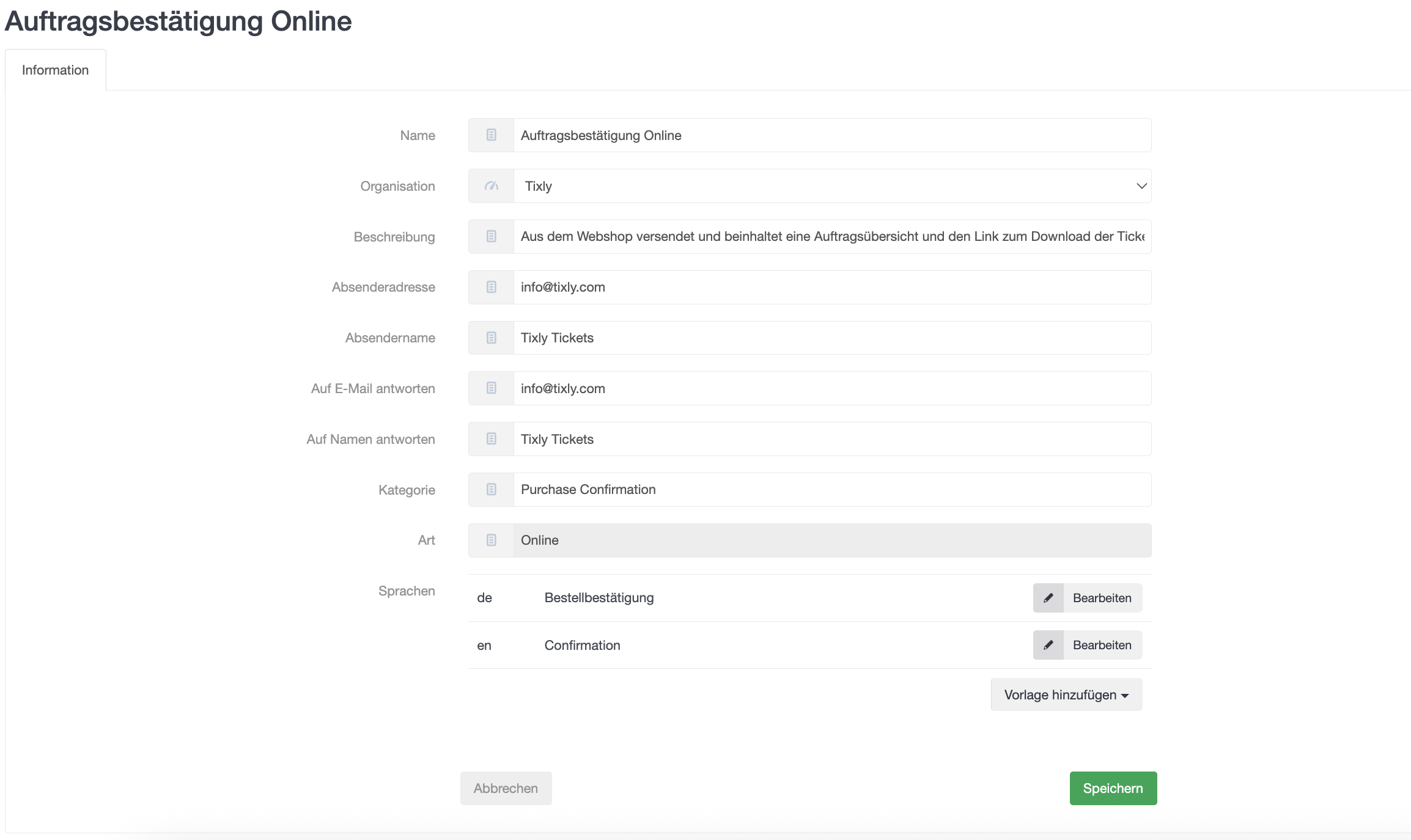Screen dimensions: 1411x840
Task: Click the Kategorie field Purchase Confirmation
Action: tap(831, 490)
